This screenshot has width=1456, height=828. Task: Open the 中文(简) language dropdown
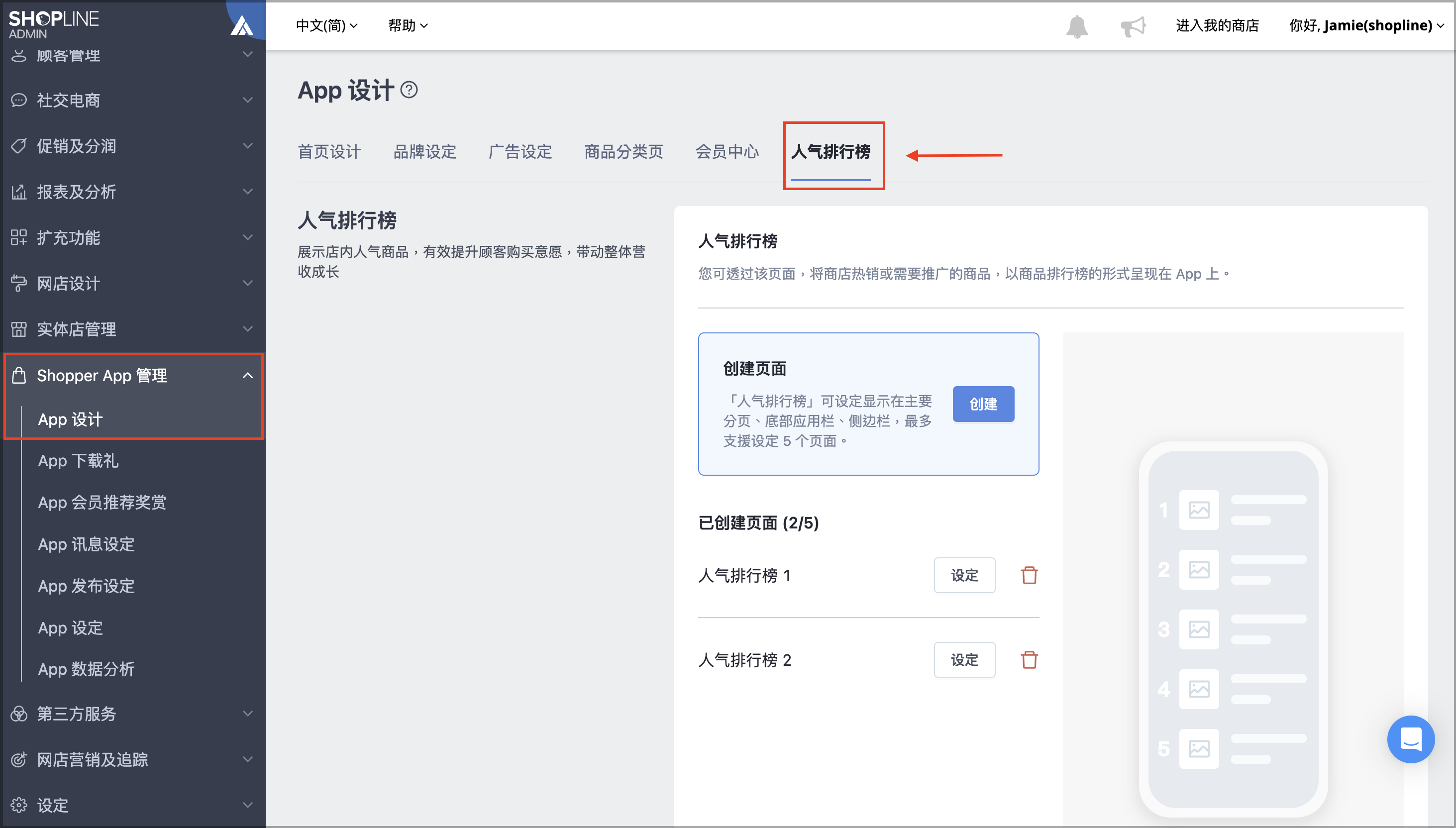point(327,25)
